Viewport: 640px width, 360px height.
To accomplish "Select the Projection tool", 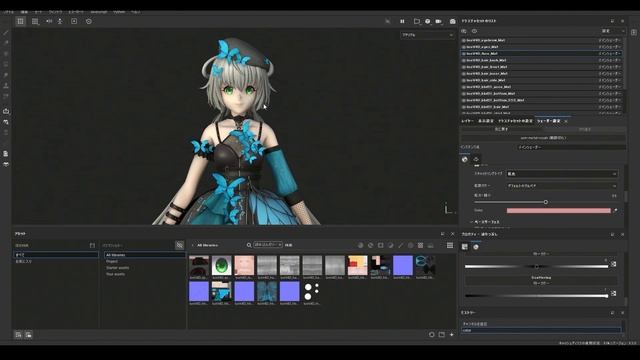I will click(x=6, y=53).
